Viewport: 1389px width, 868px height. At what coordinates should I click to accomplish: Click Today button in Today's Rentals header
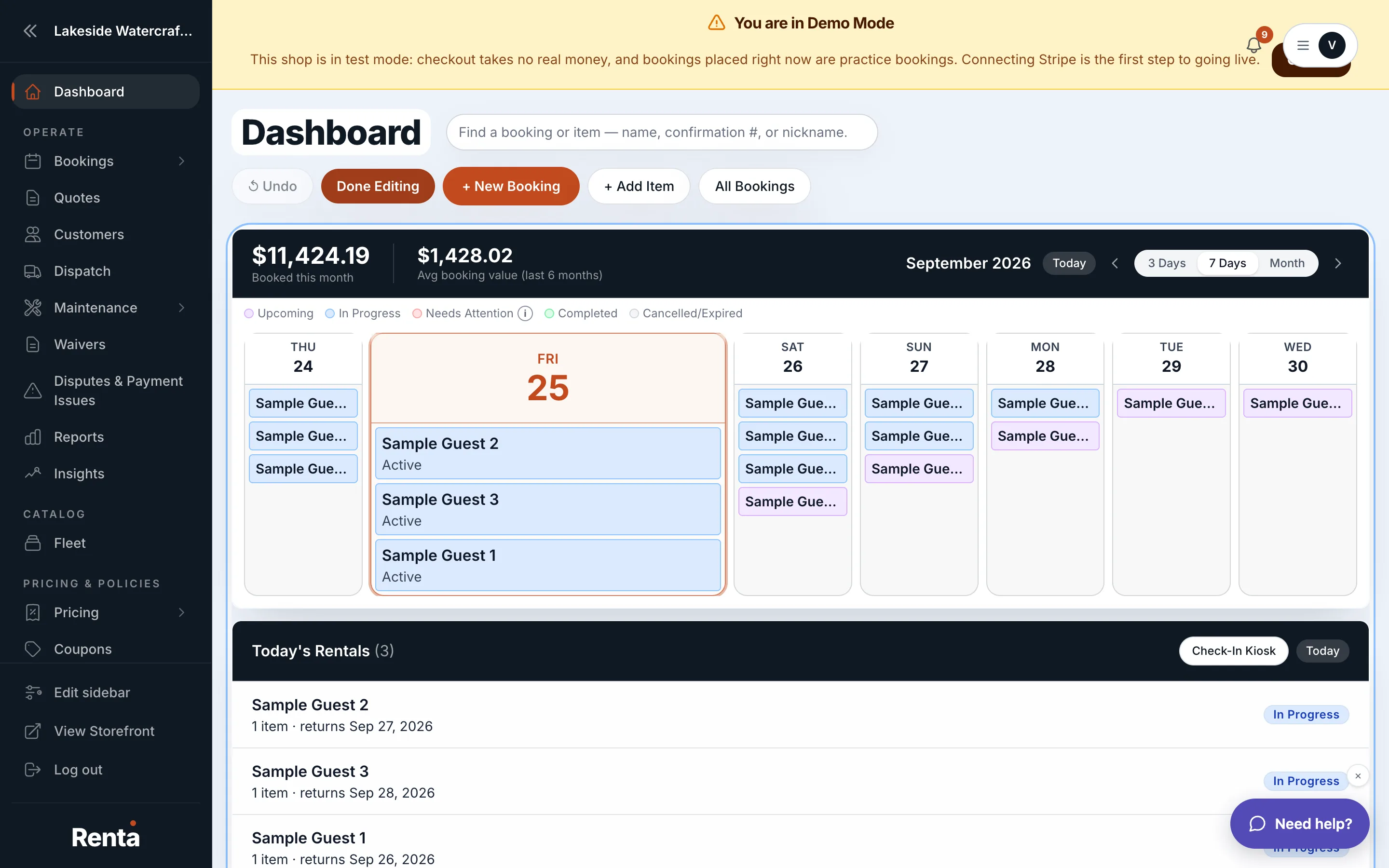(1322, 651)
